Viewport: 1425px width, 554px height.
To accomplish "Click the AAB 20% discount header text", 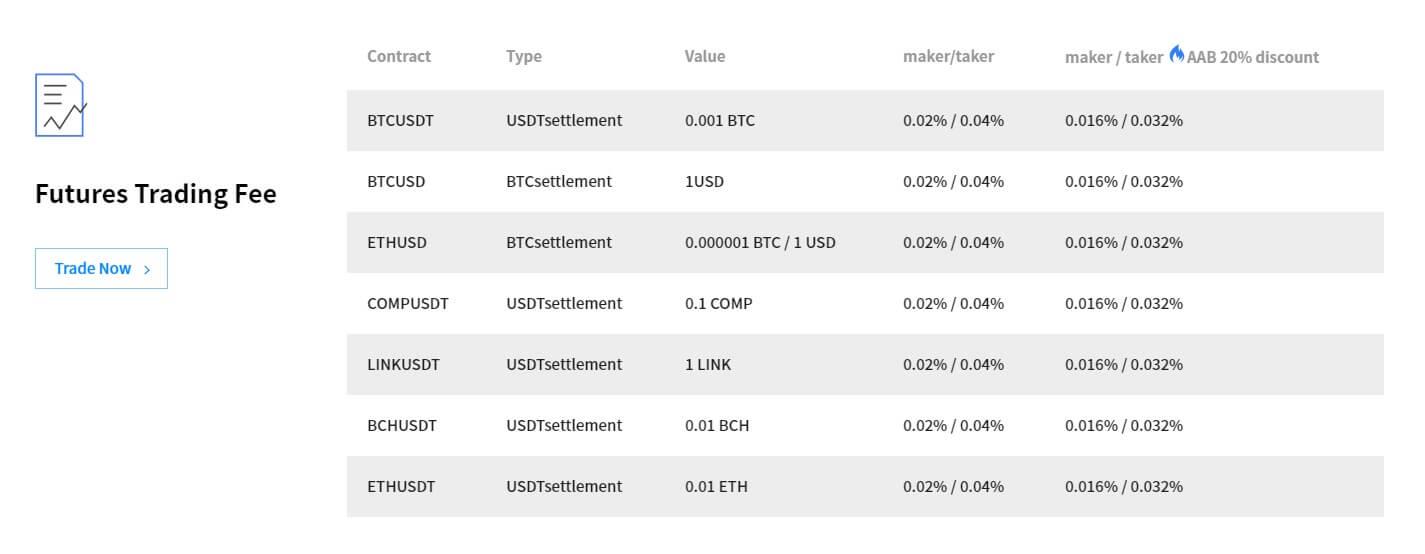I will click(1253, 57).
